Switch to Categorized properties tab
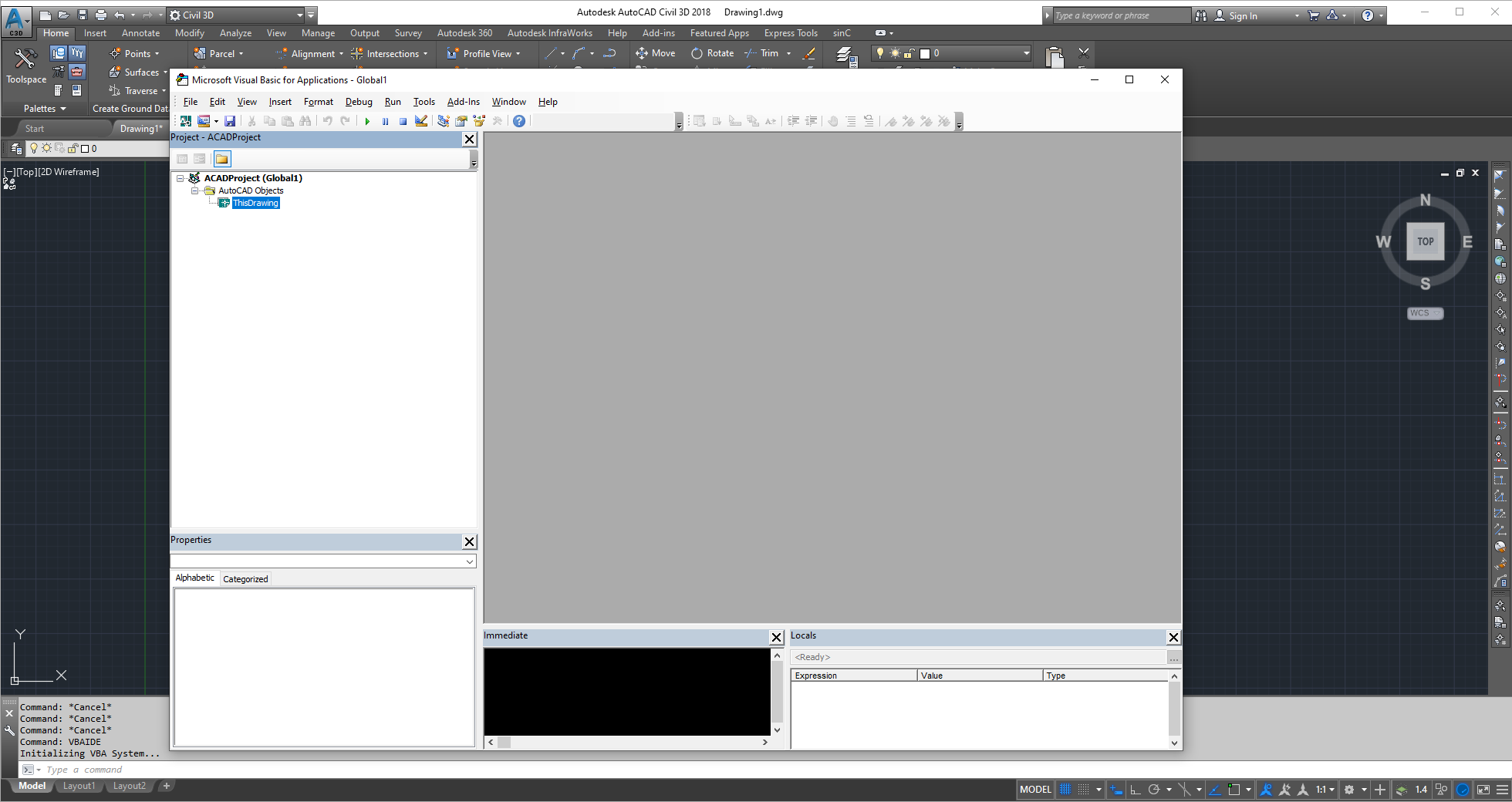The image size is (1512, 802). (x=245, y=579)
